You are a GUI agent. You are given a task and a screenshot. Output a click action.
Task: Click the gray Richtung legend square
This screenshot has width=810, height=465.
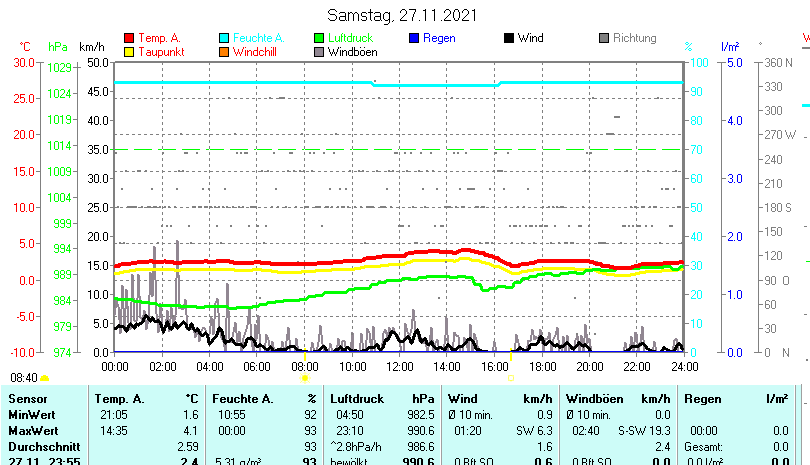click(604, 38)
